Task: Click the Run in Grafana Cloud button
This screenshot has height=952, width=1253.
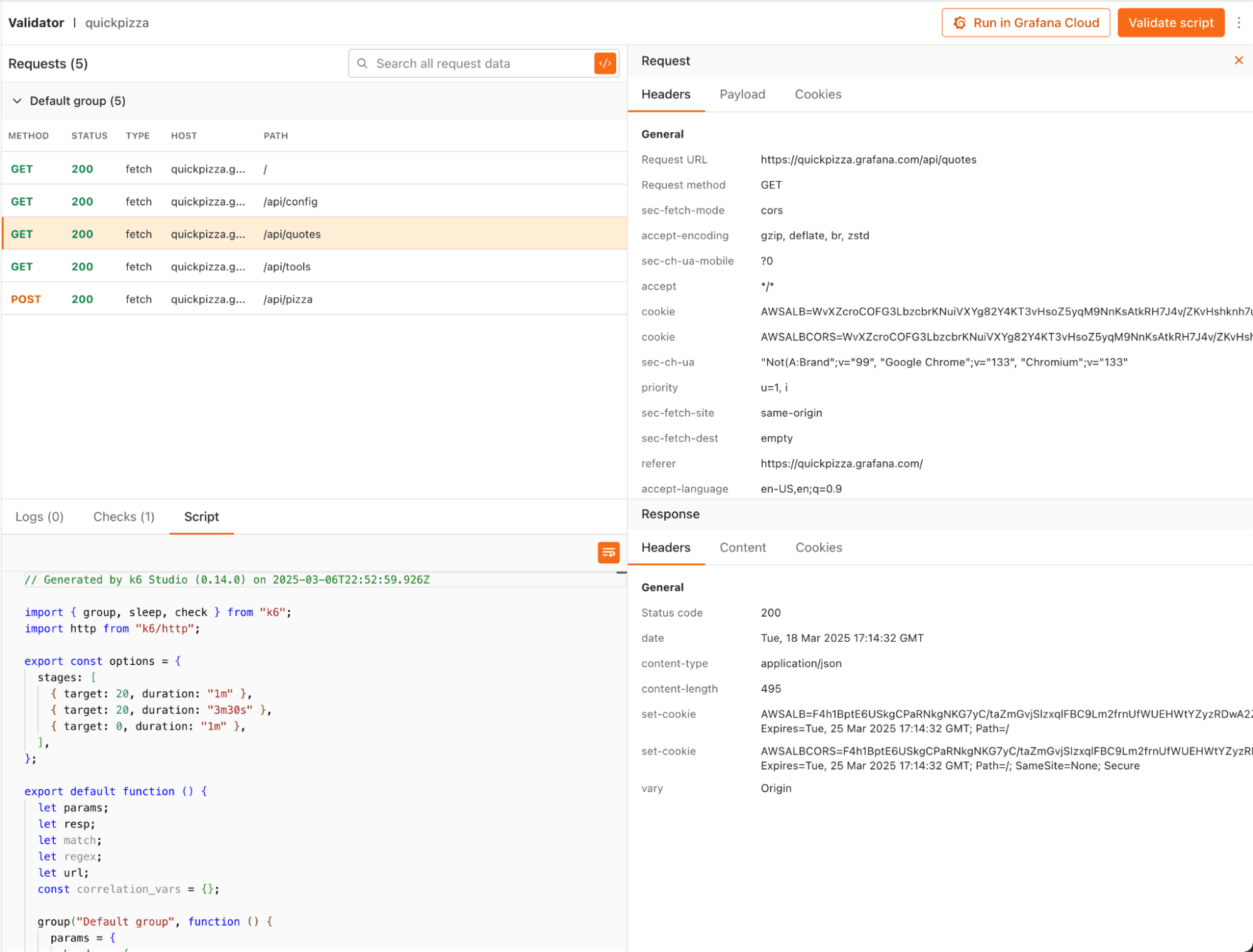Action: (x=1025, y=23)
